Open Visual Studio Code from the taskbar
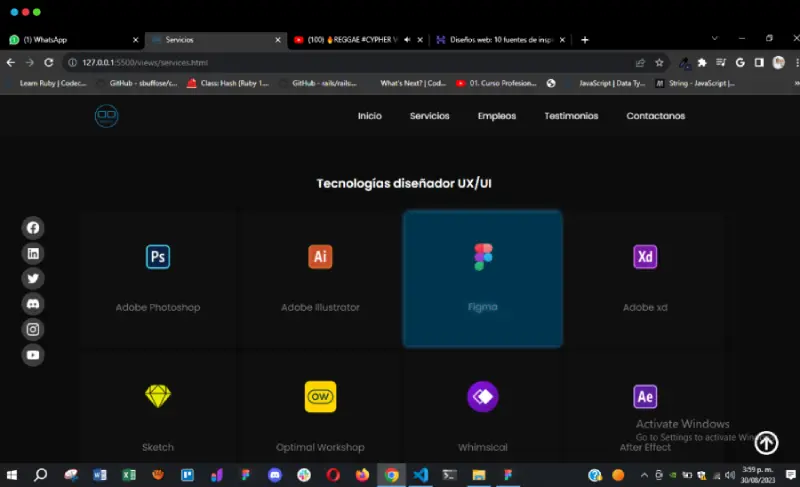Viewport: 800px width, 487px height. [x=420, y=475]
